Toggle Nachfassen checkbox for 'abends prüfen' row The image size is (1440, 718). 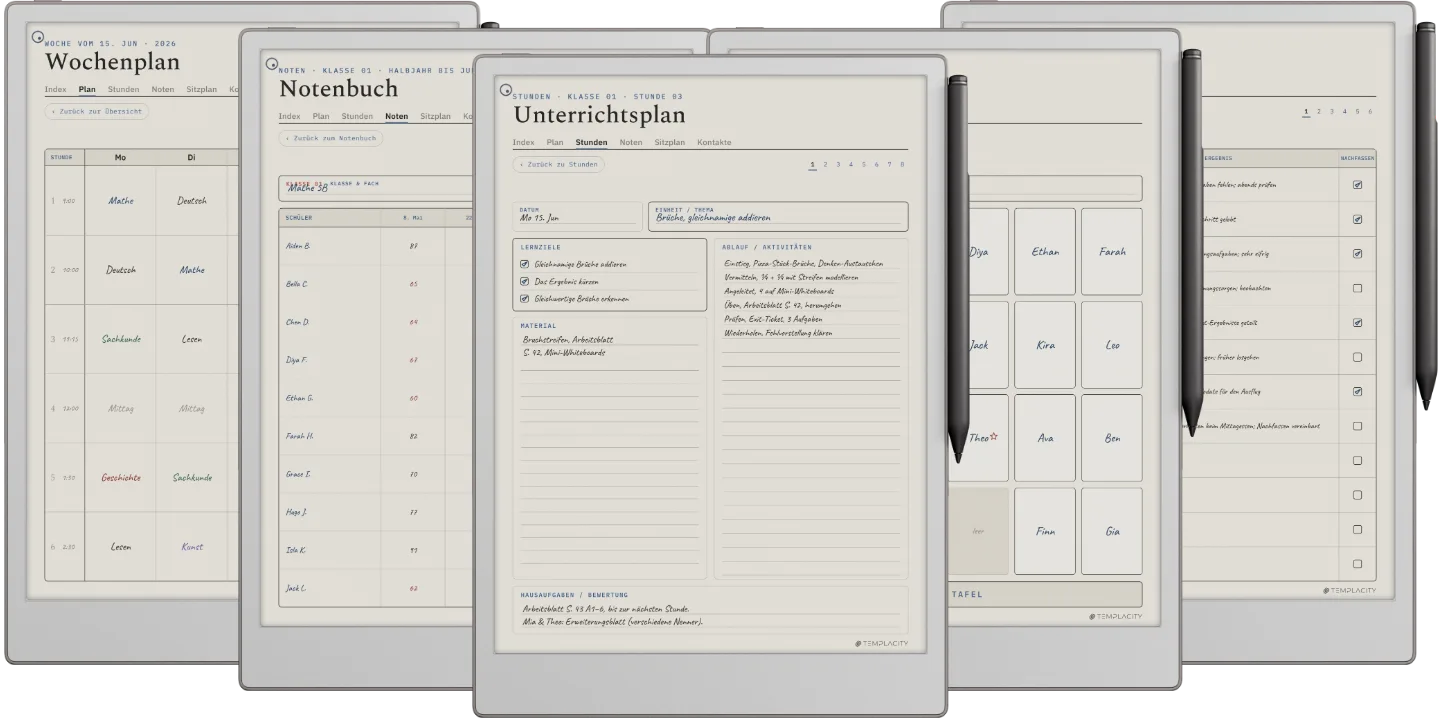click(1357, 185)
